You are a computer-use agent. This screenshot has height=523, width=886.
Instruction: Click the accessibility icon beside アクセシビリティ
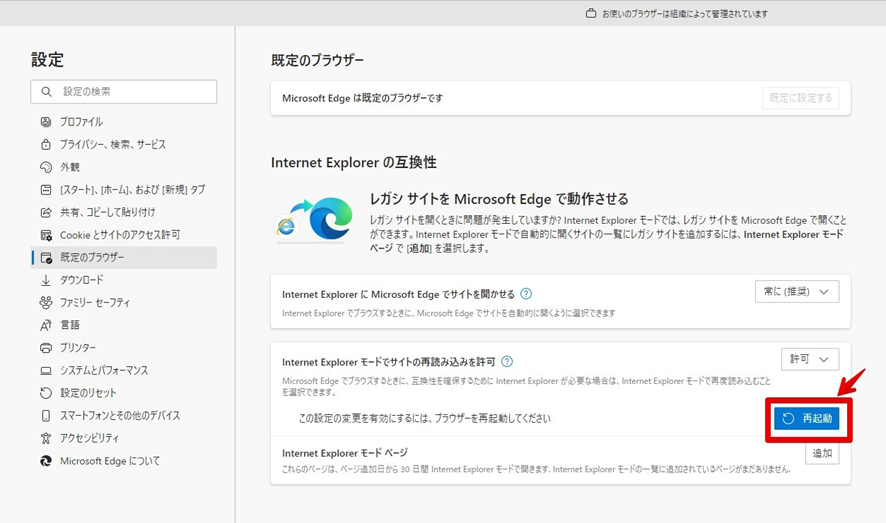(46, 438)
